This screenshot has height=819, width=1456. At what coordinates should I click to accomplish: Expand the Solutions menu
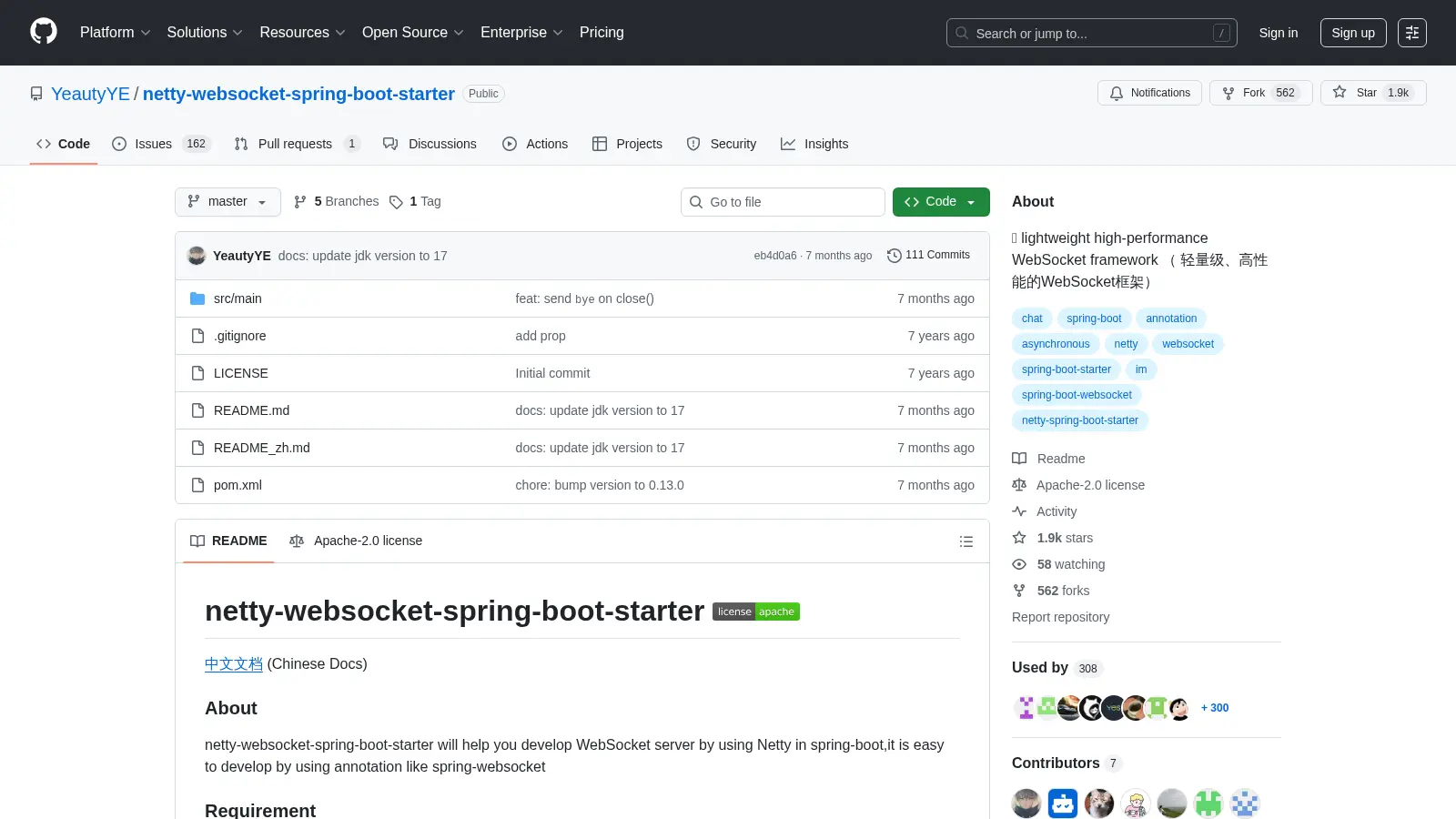[205, 32]
